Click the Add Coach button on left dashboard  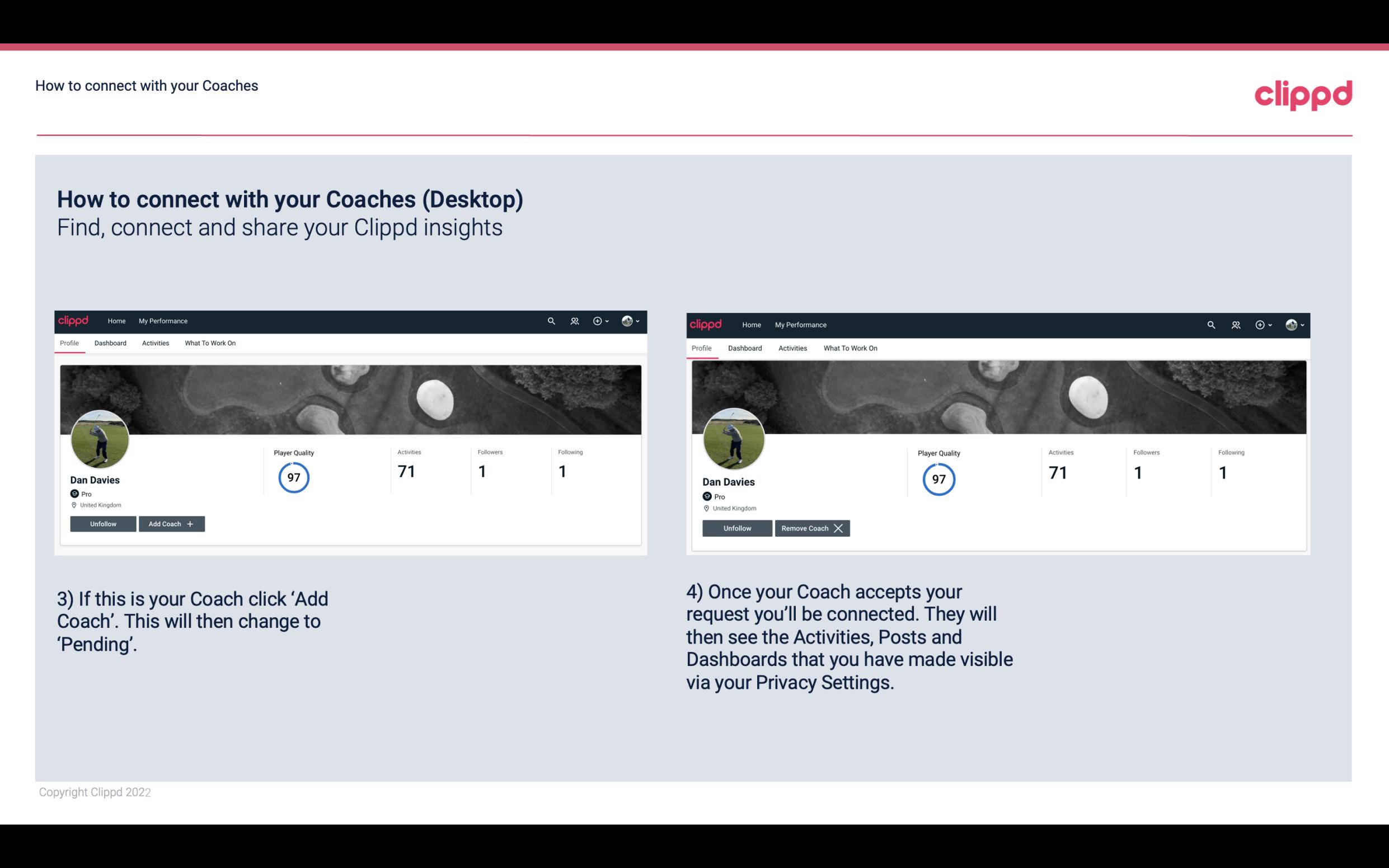coord(169,523)
